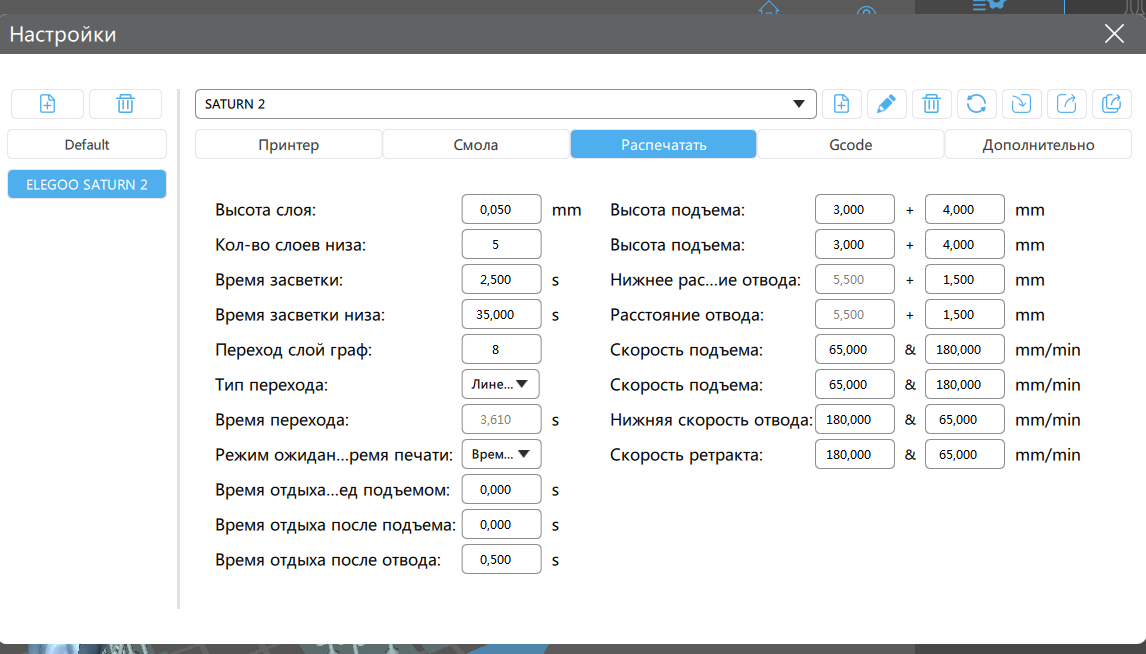Click the pencil icon to rename profile

[886, 104]
